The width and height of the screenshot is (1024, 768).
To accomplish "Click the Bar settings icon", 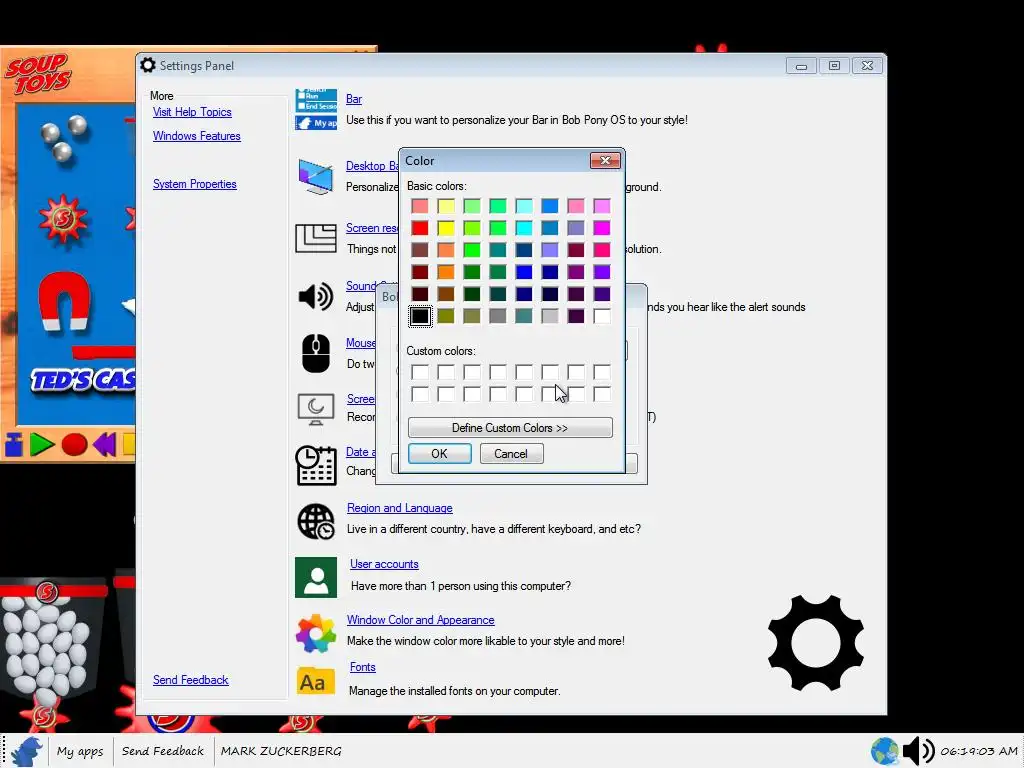I will click(x=316, y=110).
